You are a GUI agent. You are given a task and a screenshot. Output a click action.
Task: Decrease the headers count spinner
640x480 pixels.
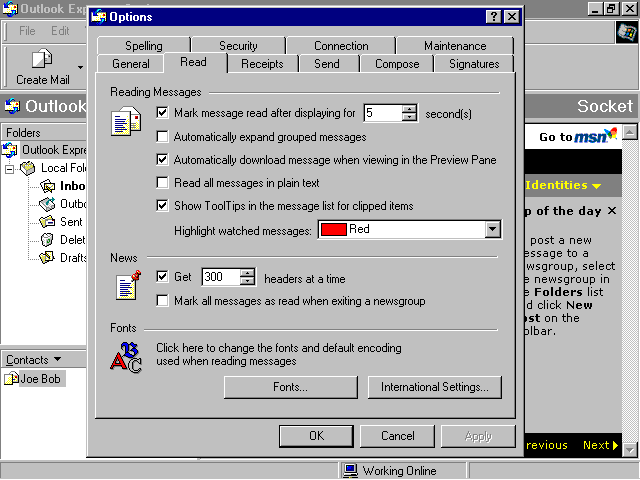(x=247, y=281)
